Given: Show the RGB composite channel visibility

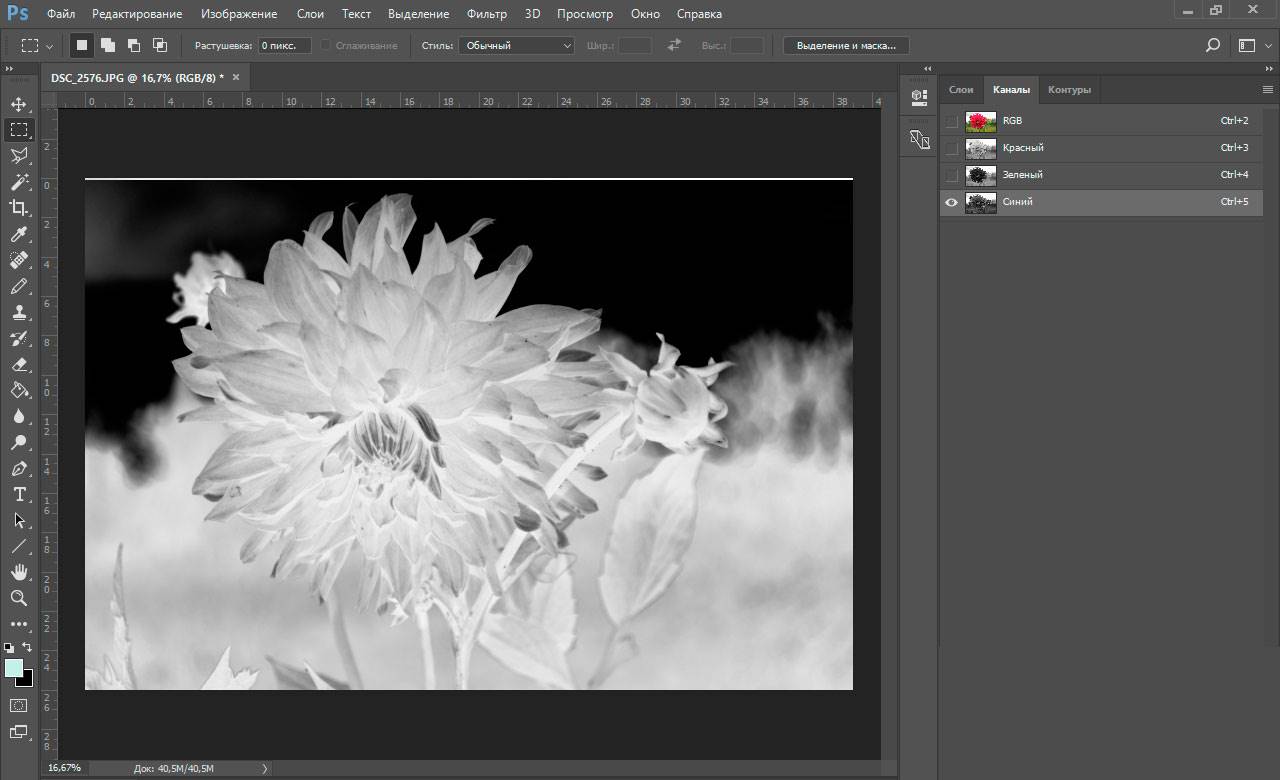Looking at the screenshot, I should [x=951, y=121].
